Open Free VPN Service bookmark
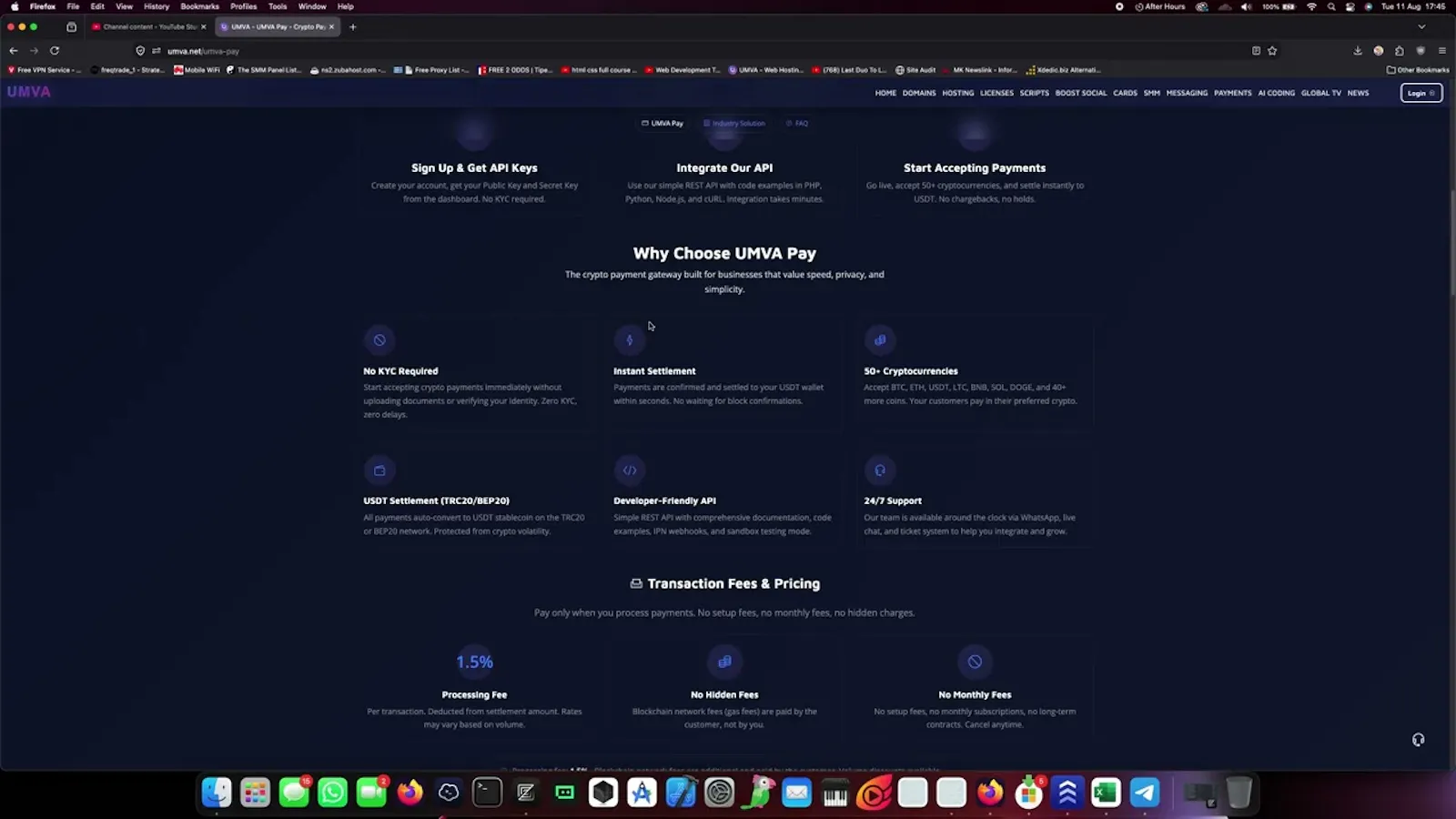Image resolution: width=1456 pixels, height=819 pixels. point(44,70)
